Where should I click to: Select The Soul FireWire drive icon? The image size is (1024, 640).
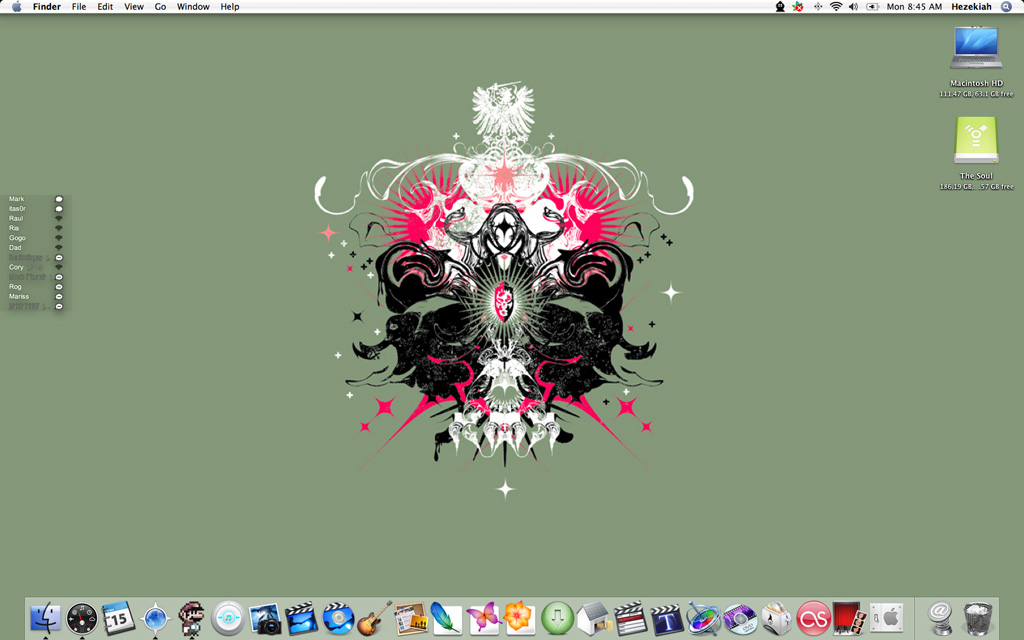976,140
